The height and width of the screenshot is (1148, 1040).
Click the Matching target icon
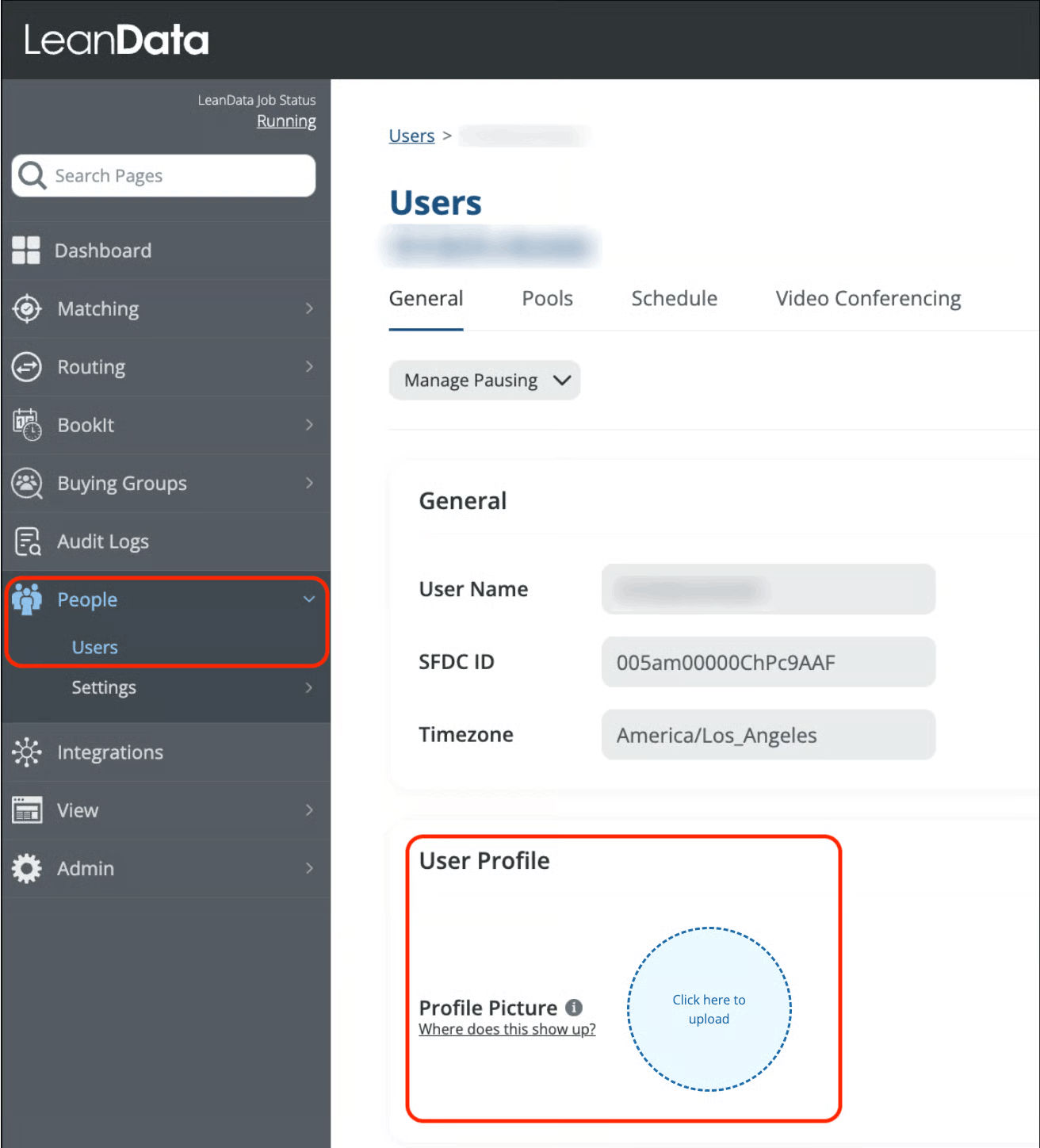27,308
